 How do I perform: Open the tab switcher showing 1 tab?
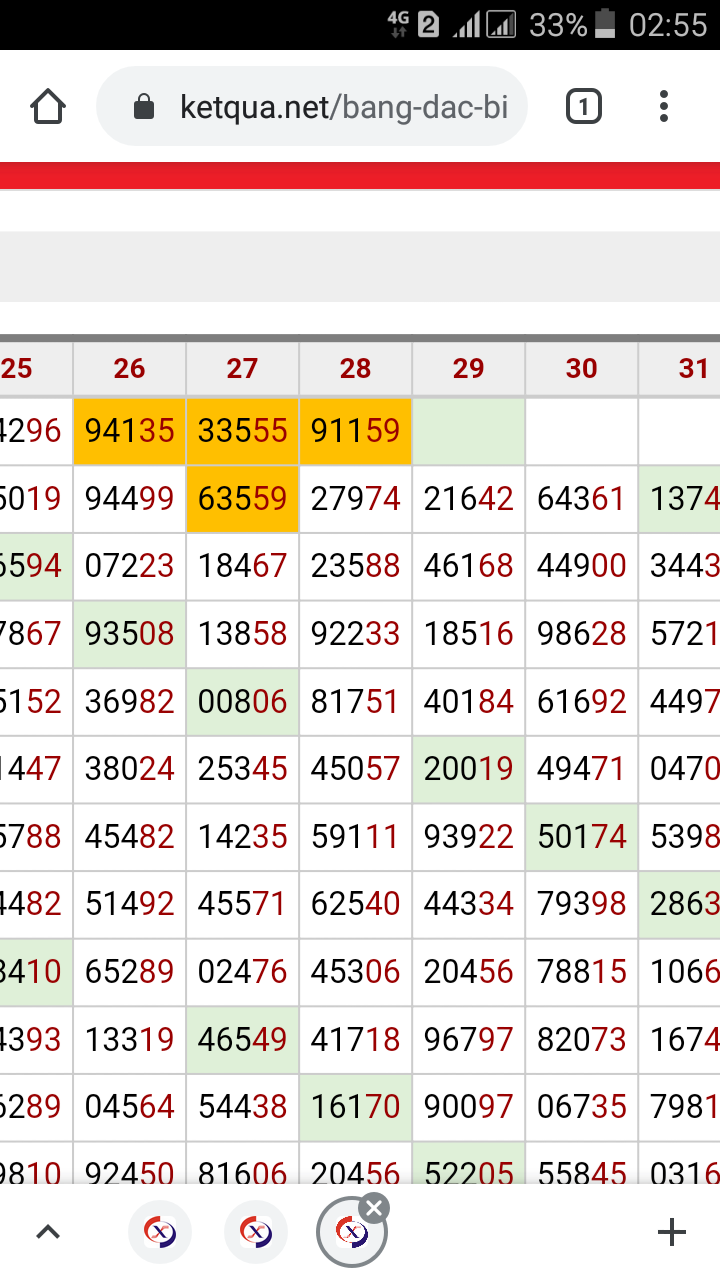coord(583,107)
